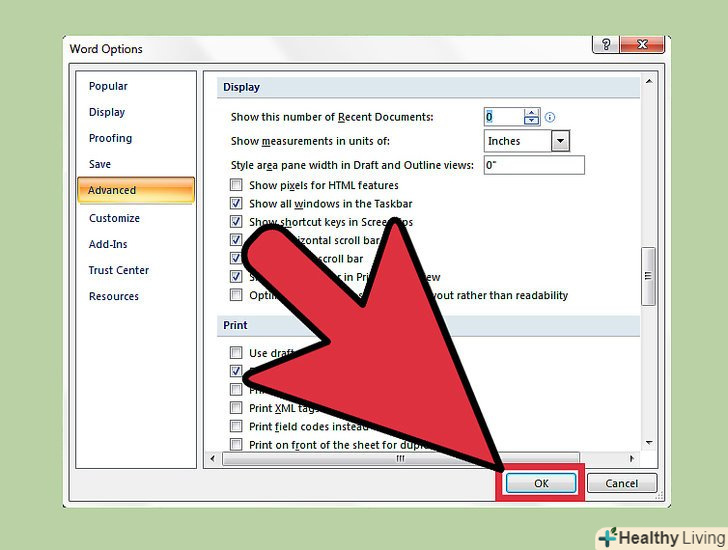Click the Recent Documents number field
The image size is (728, 550).
pyautogui.click(x=504, y=117)
